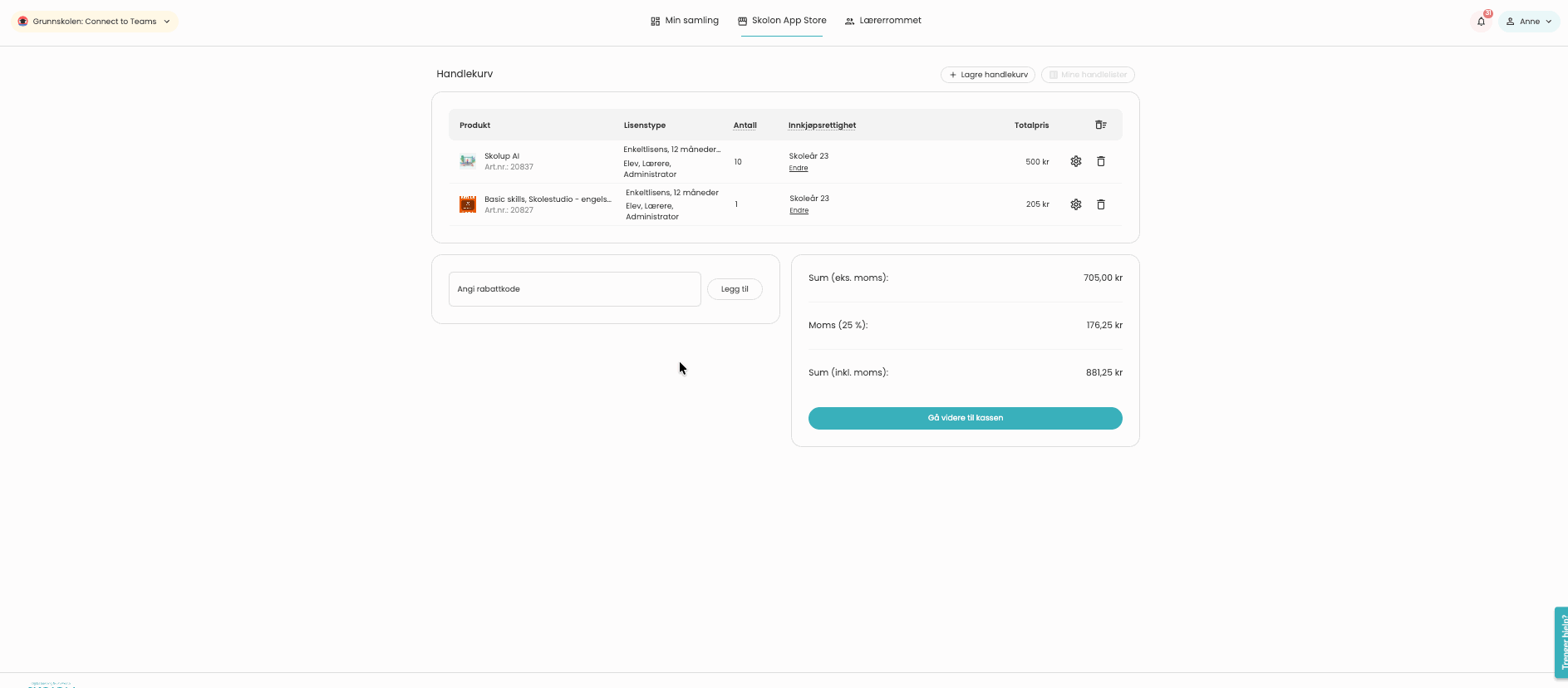The width and height of the screenshot is (1568, 688).
Task: Go to the Lærerrommet tab
Action: pyautogui.click(x=882, y=21)
